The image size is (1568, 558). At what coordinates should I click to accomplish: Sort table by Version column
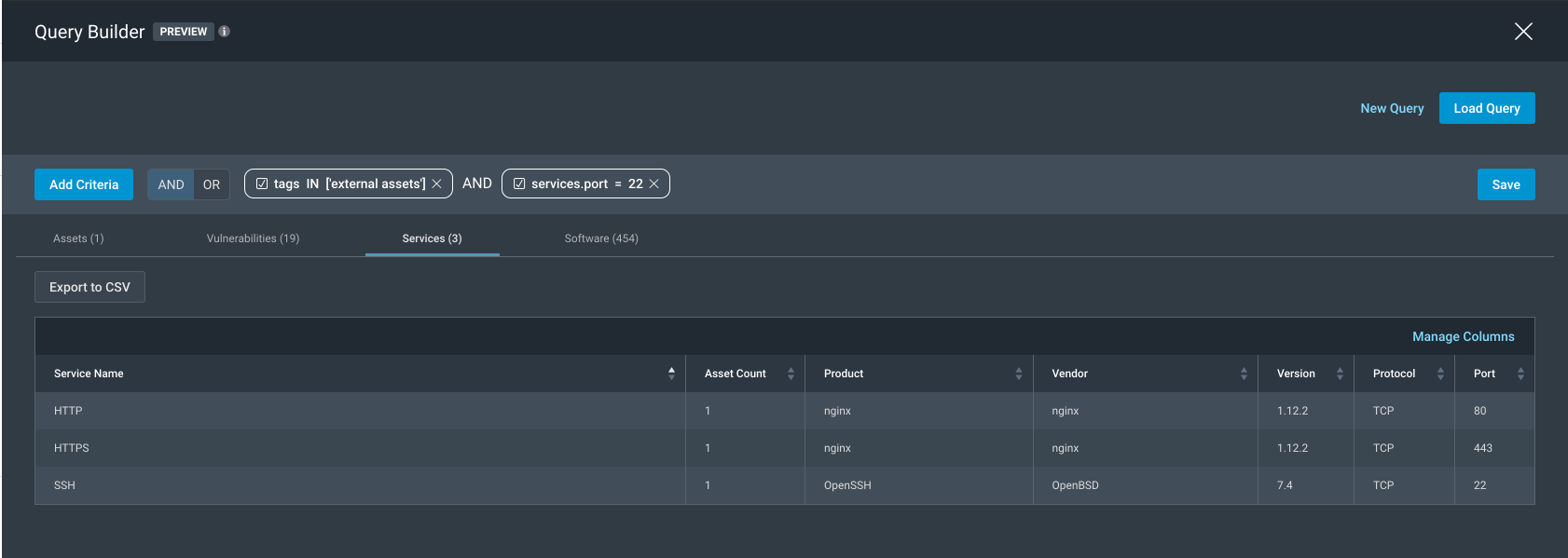click(x=1340, y=374)
